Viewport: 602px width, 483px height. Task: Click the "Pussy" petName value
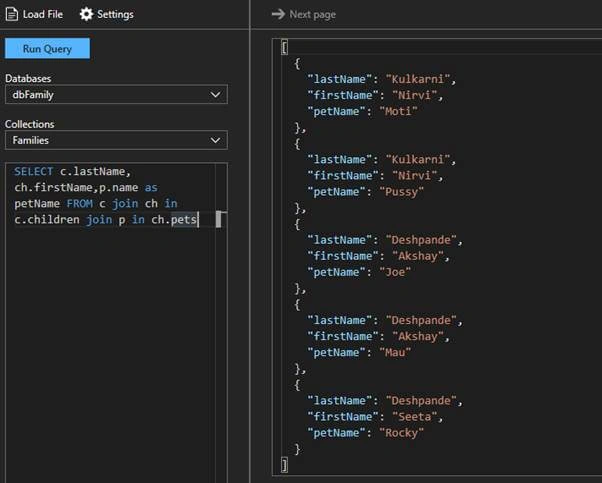coord(401,192)
